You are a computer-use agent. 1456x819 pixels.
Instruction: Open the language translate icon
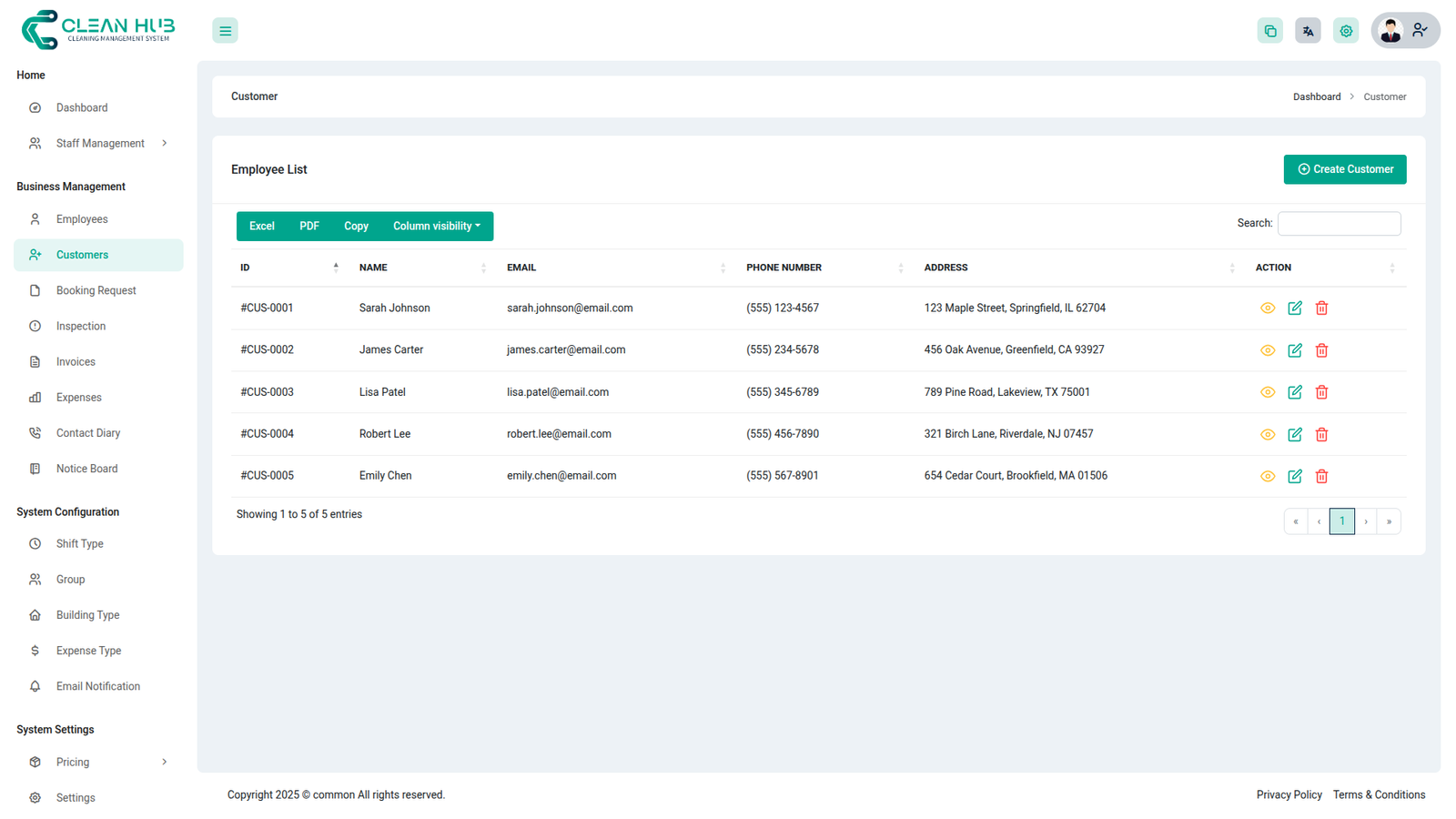[1308, 31]
